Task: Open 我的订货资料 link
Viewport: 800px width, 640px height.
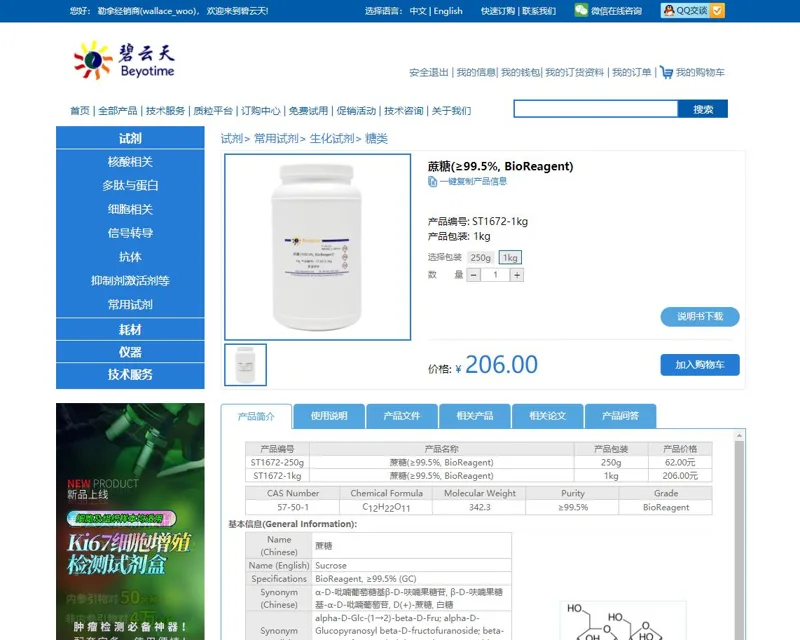Action: tap(574, 72)
